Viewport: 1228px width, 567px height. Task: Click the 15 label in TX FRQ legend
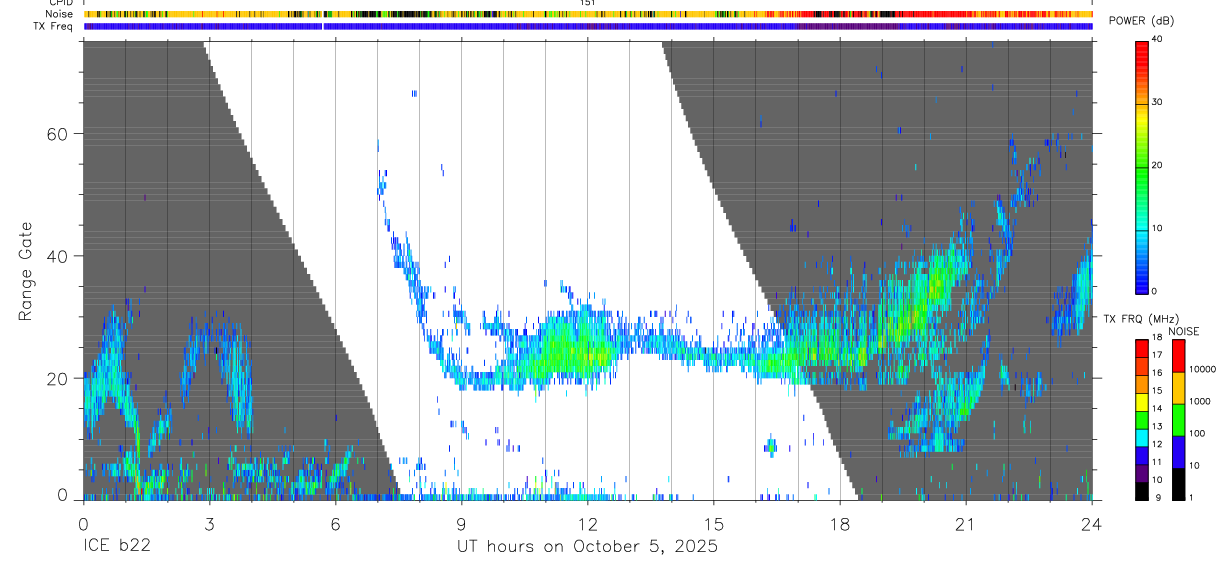[1157, 391]
